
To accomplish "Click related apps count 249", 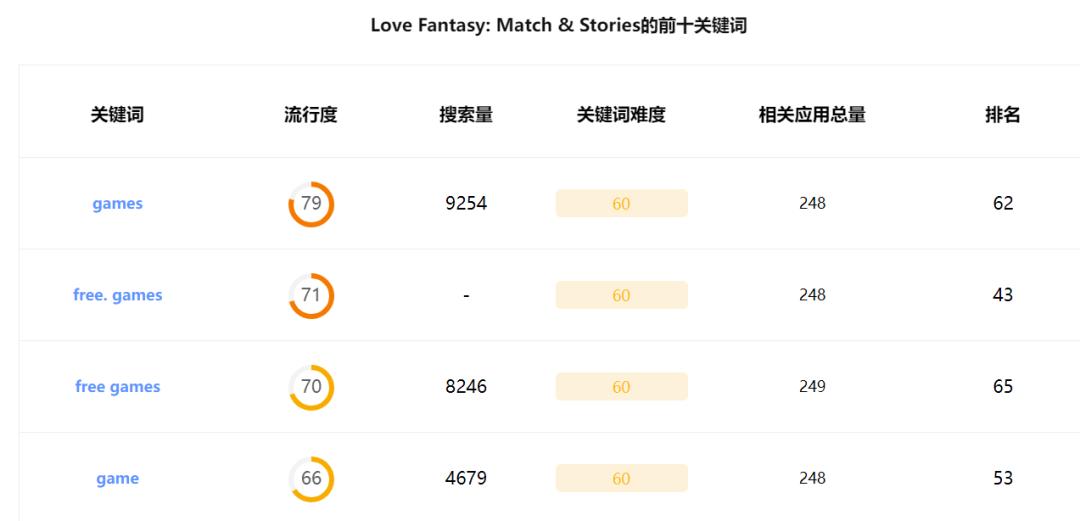I will pyautogui.click(x=812, y=387).
